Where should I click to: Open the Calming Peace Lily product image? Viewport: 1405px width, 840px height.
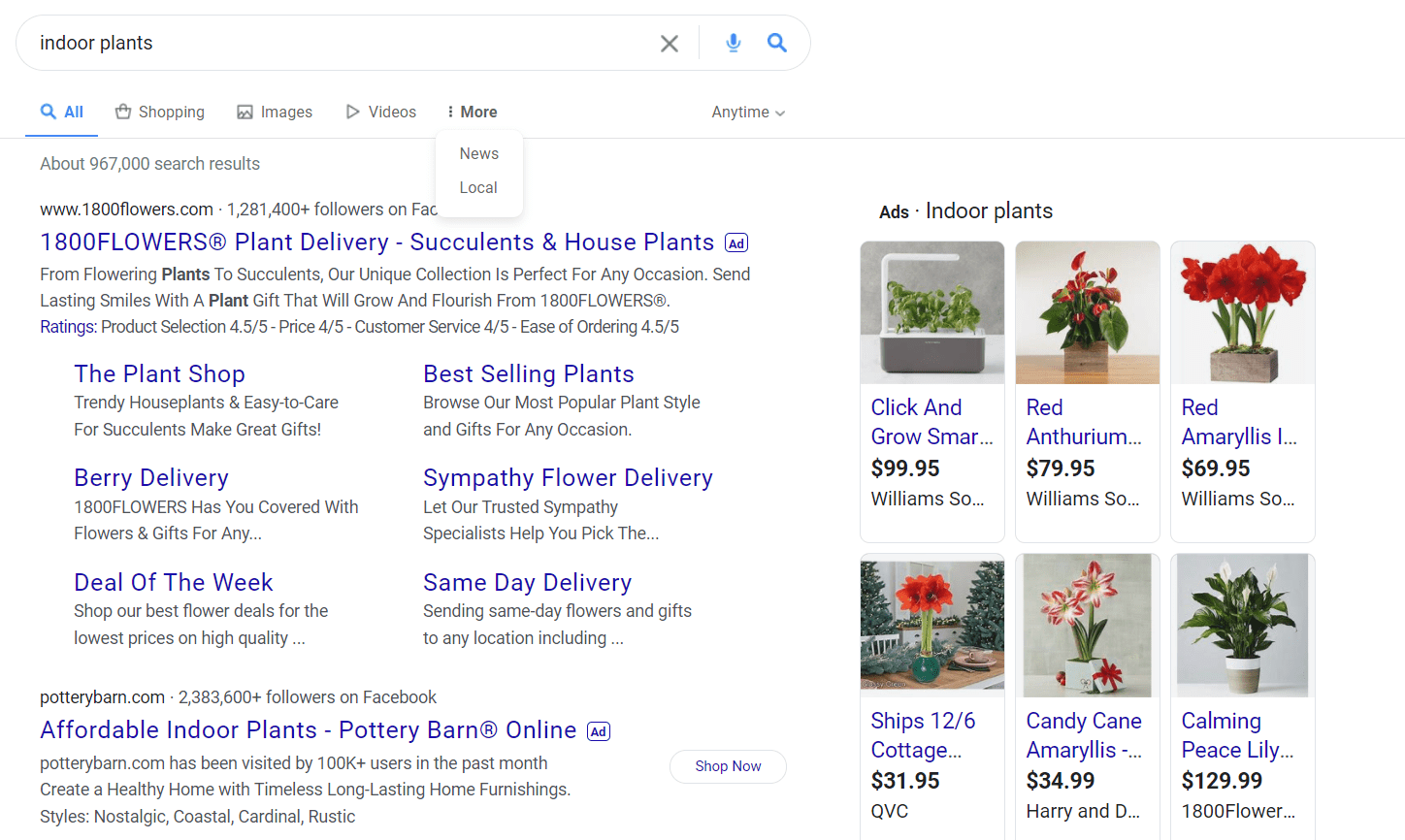pos(1243,626)
